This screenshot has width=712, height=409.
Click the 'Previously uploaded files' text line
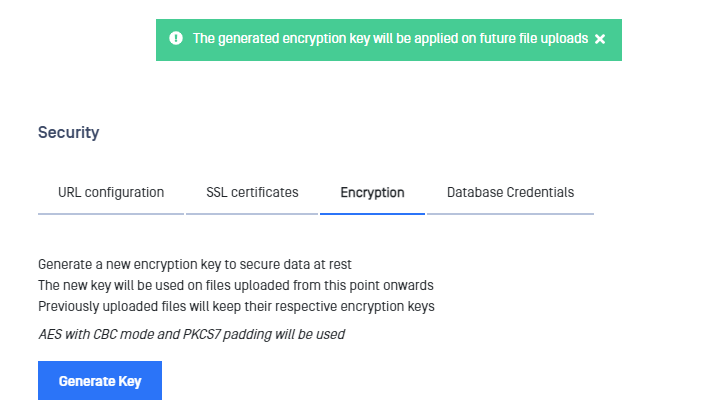[x=236, y=306]
